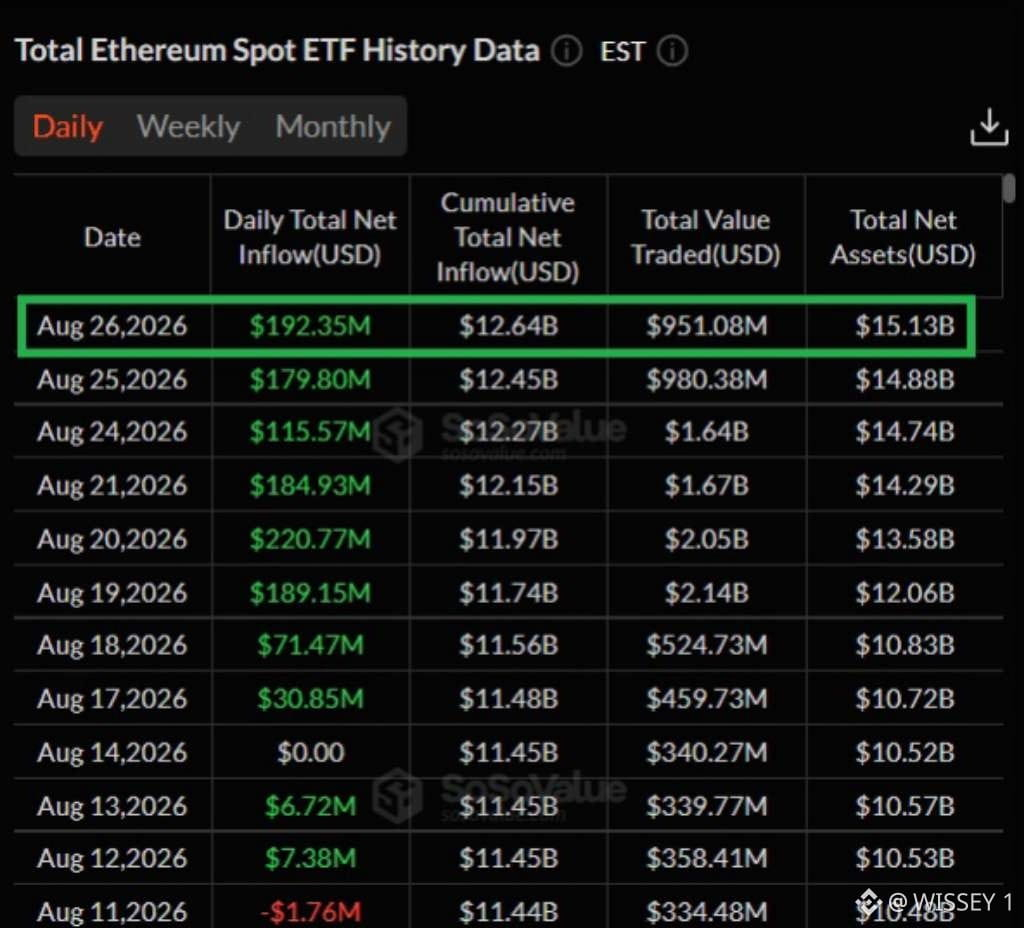
Task: Download the ETF history data
Action: point(989,127)
